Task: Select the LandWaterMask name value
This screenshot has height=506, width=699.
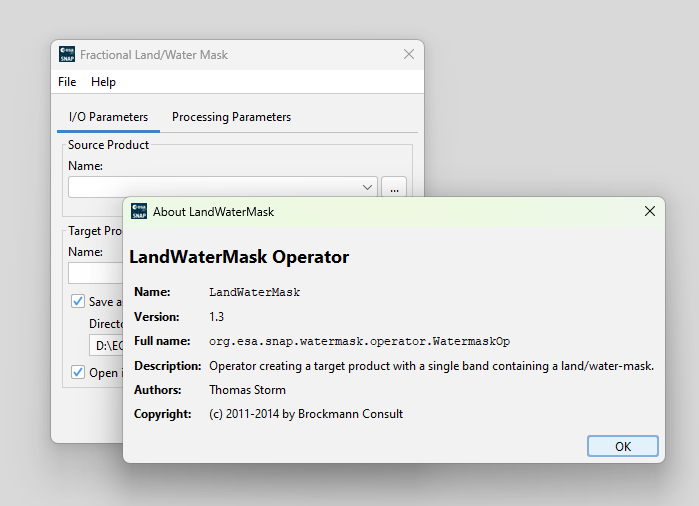Action: 255,292
